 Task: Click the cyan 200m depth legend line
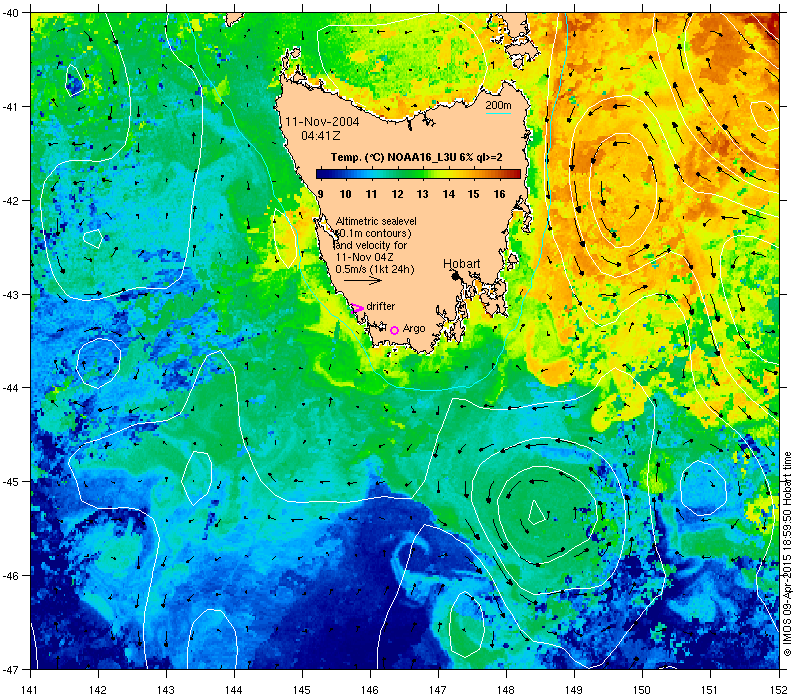[498, 113]
